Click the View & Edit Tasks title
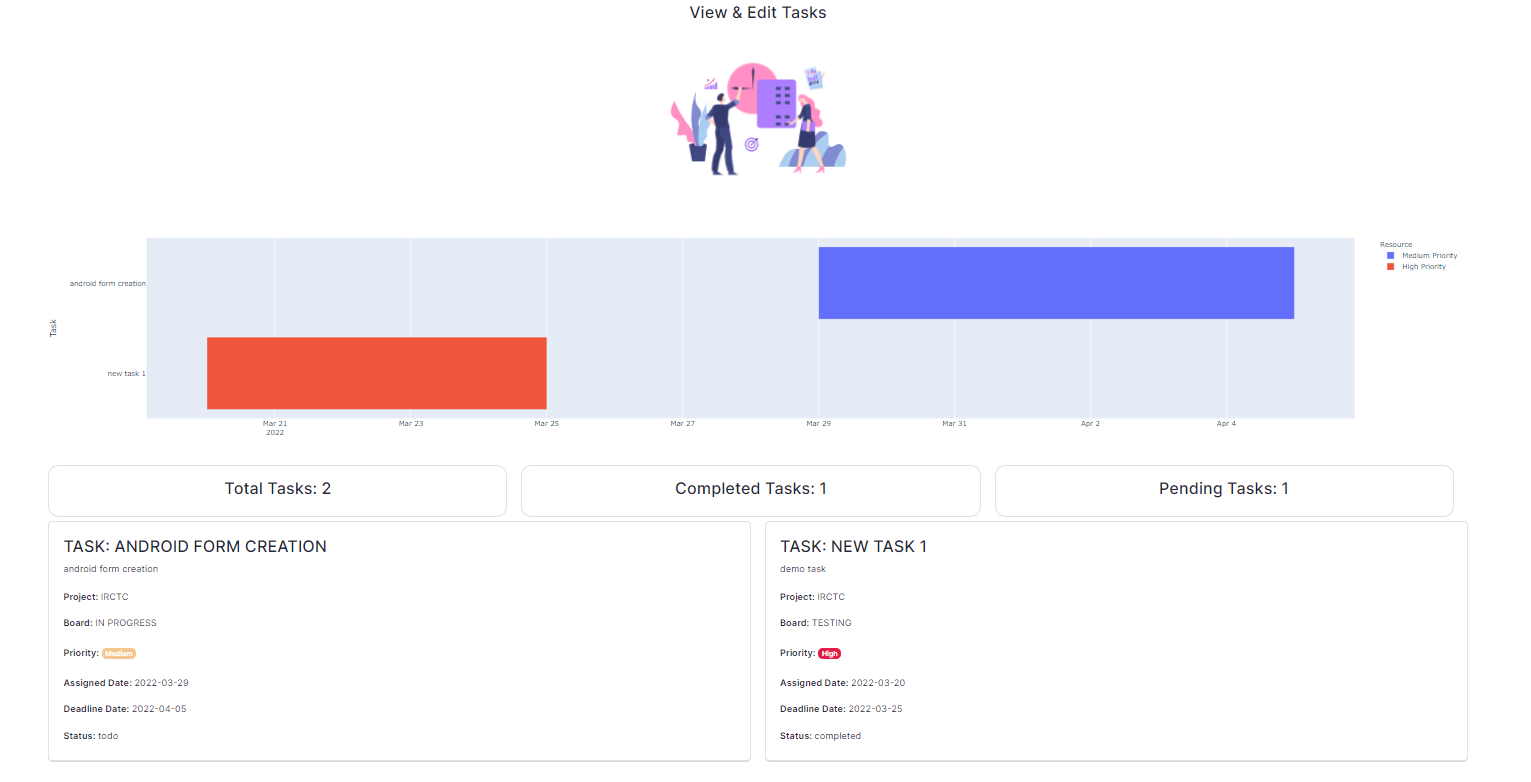This screenshot has width=1531, height=782. 758,13
